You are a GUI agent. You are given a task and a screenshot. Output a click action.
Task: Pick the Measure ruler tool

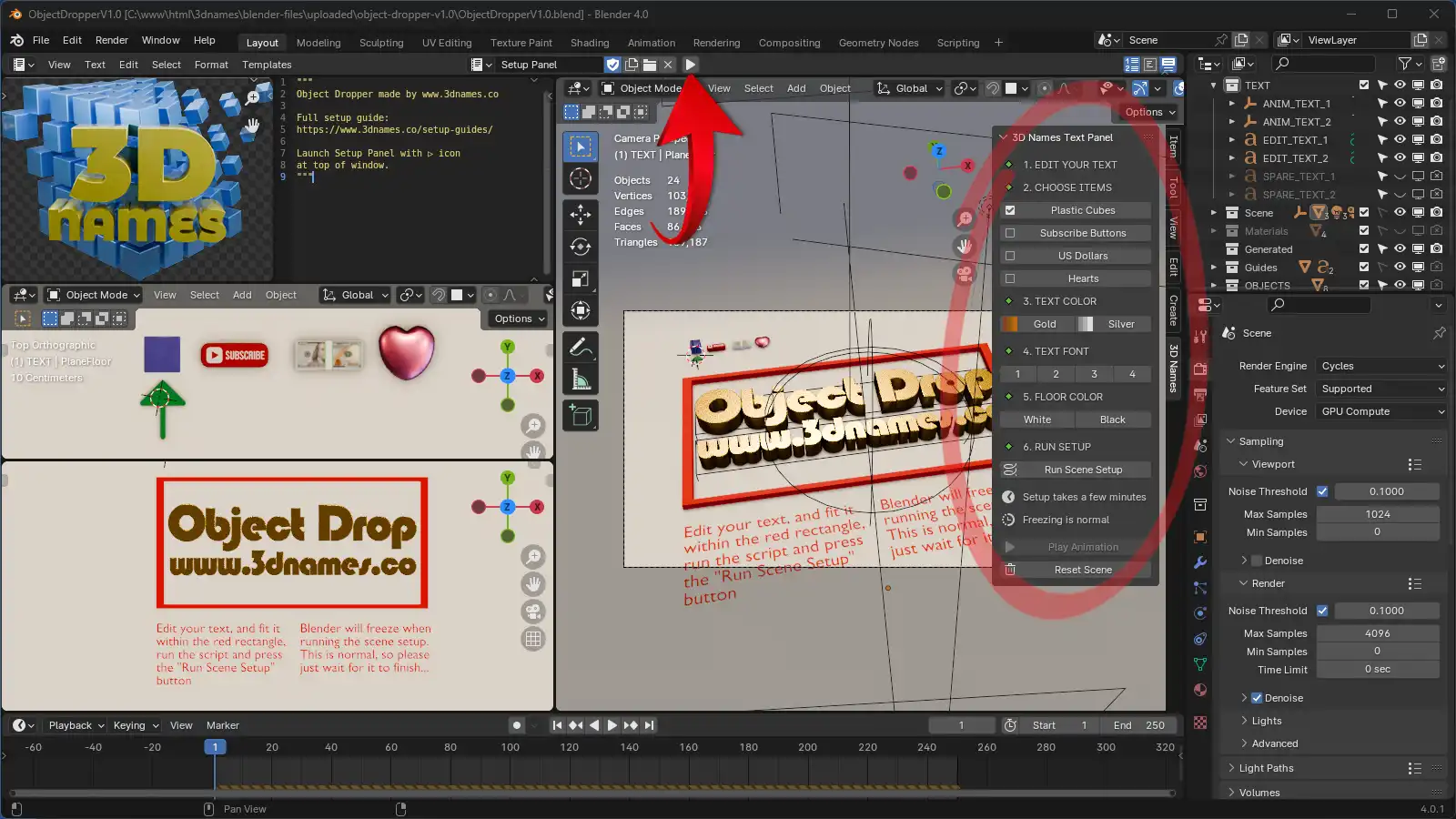[581, 379]
